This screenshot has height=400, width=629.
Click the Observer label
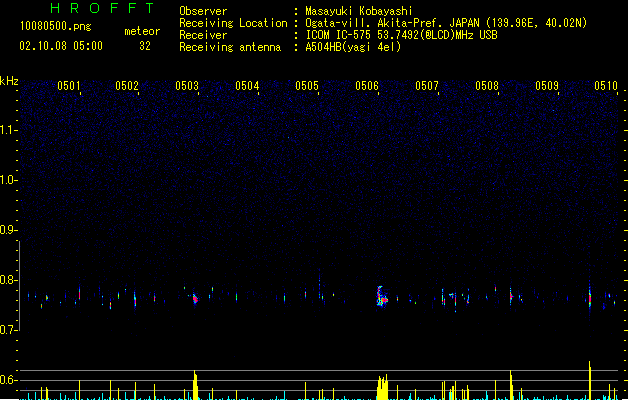[203, 11]
